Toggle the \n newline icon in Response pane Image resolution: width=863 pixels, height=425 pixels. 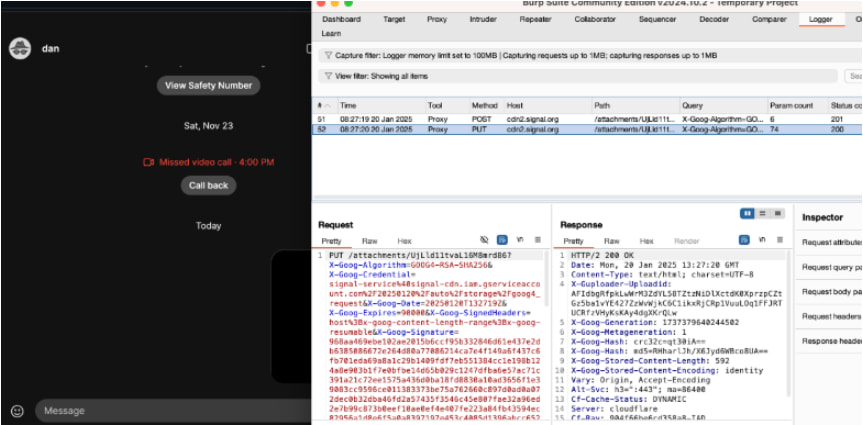tap(762, 240)
